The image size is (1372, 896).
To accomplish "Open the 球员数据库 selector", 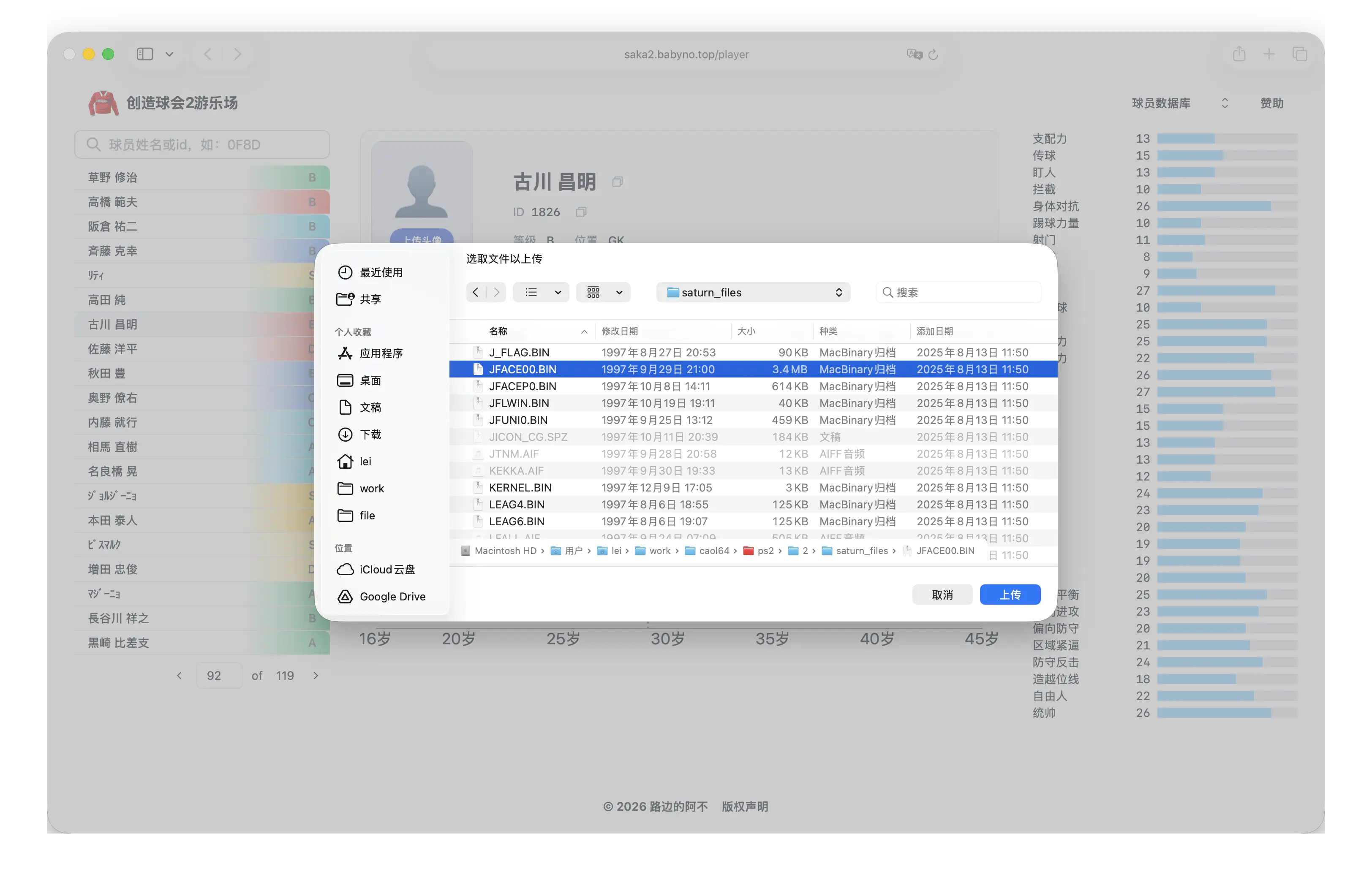I will pos(1180,103).
